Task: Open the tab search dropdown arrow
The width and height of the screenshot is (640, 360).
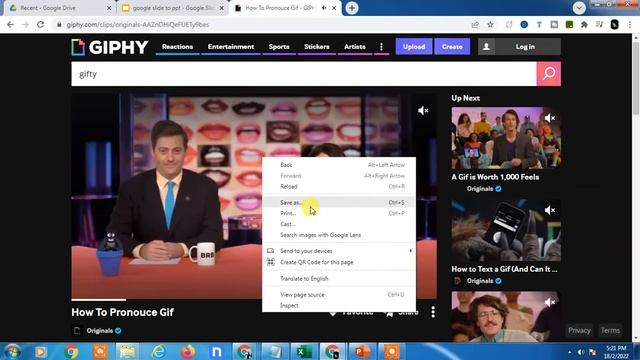Action: tap(579, 8)
